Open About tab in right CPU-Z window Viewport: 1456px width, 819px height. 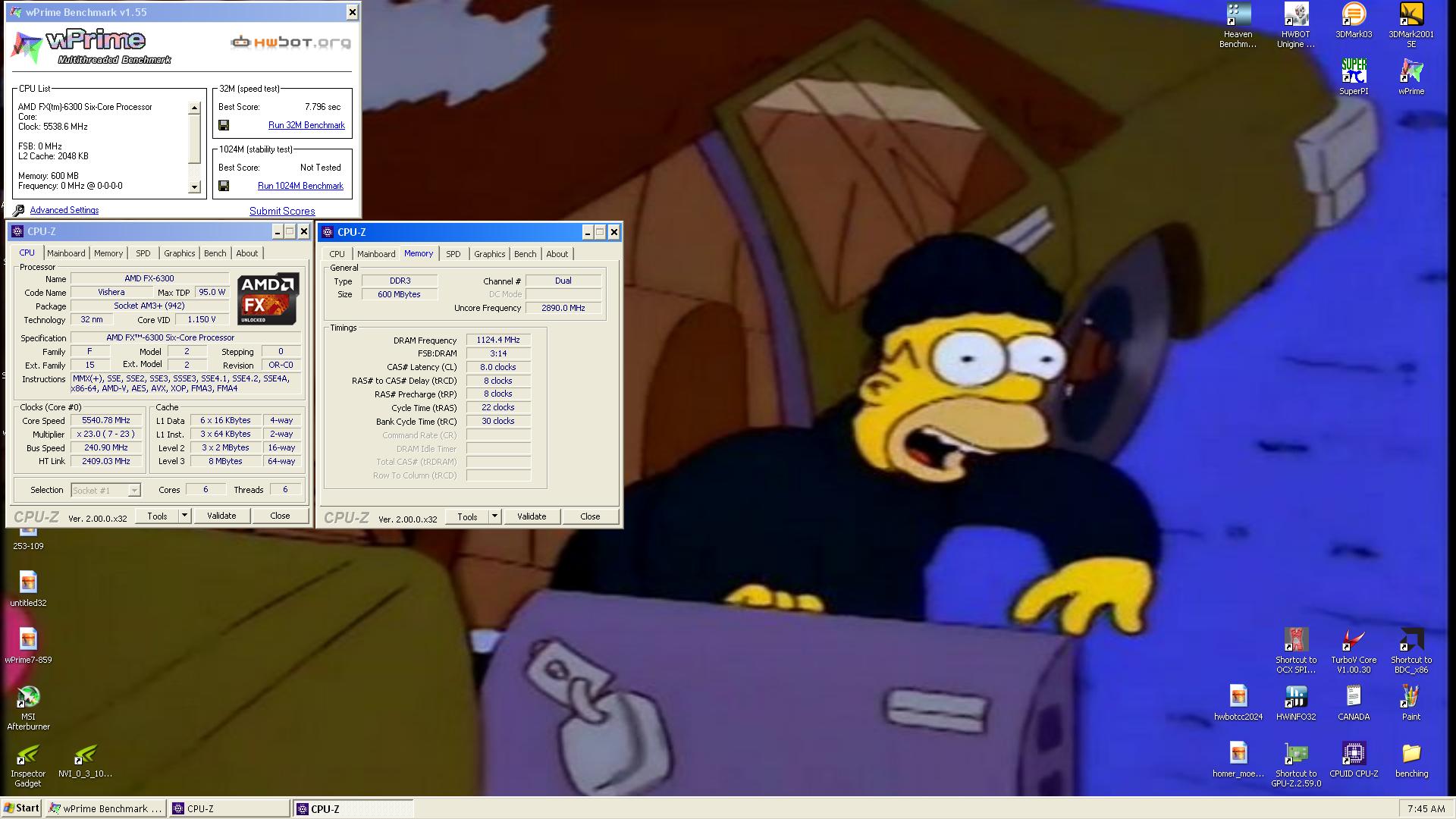(x=557, y=254)
